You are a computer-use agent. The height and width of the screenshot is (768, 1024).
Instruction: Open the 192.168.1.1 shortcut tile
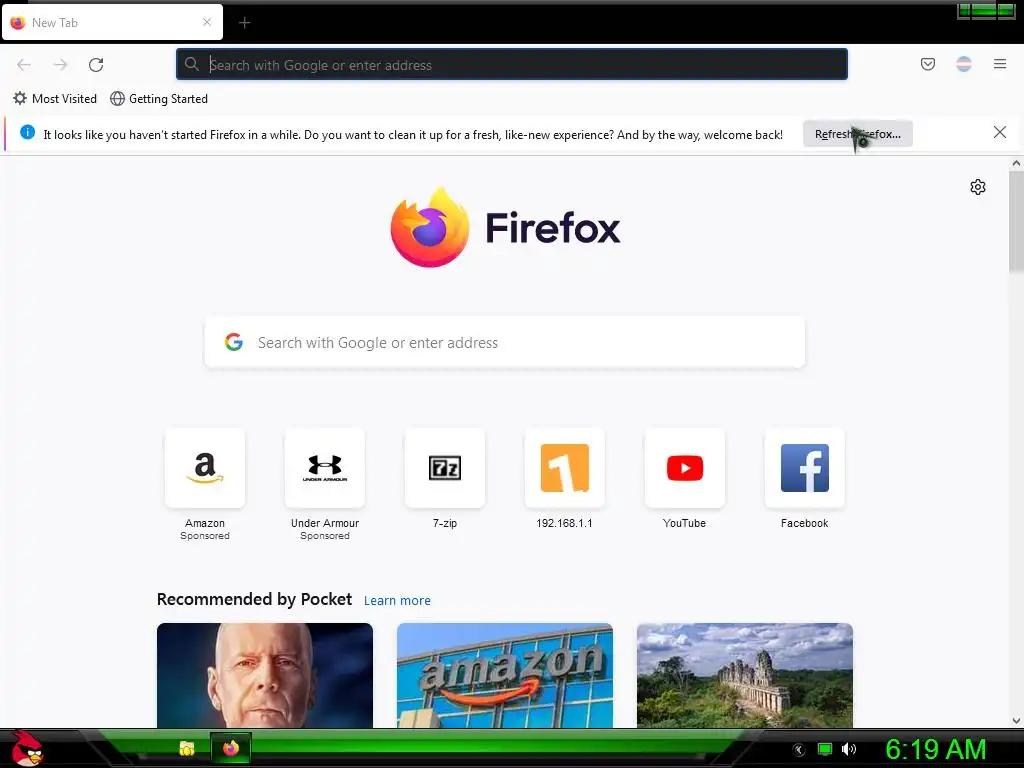click(564, 468)
